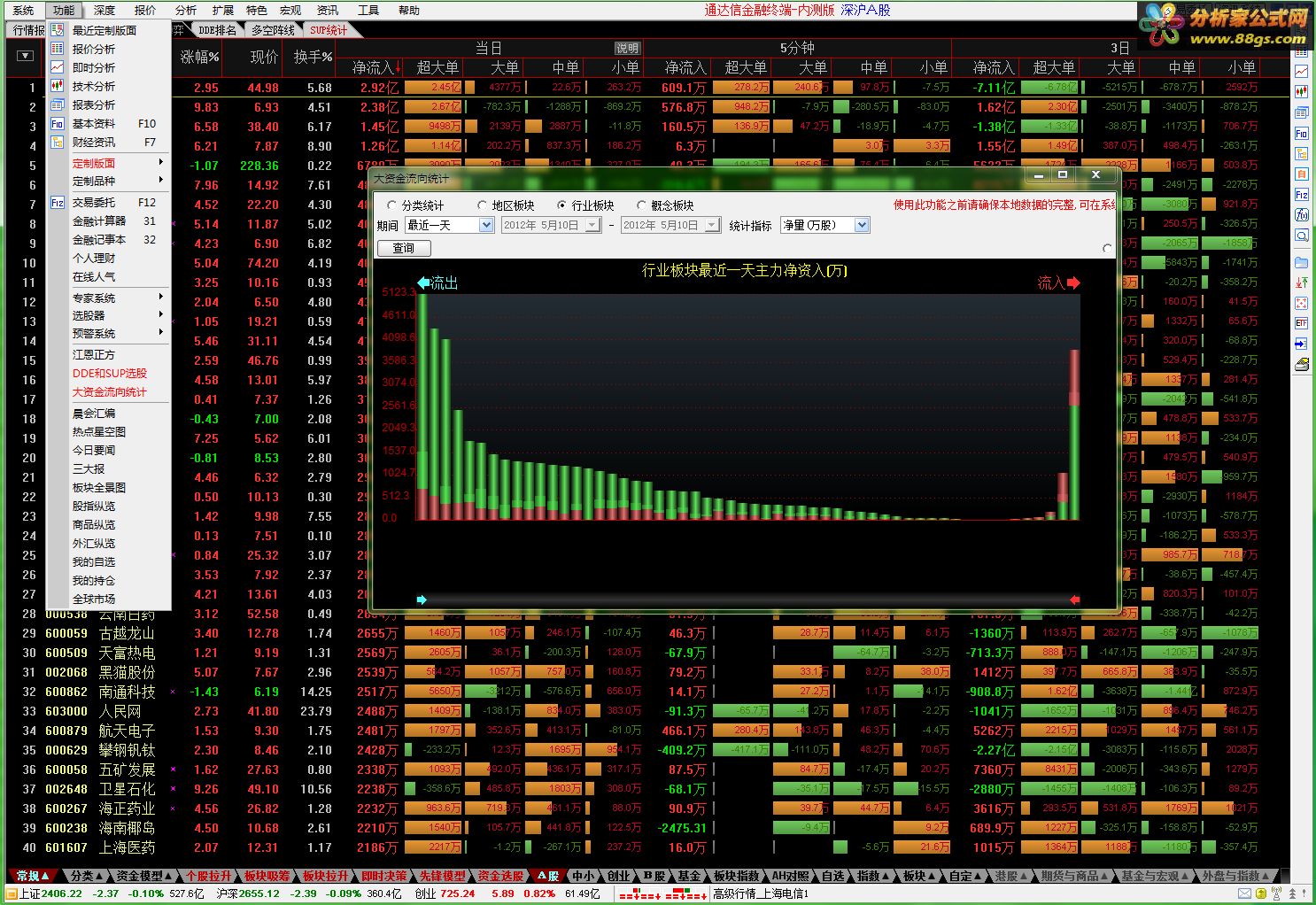
Task: Click the 上证 index value in the status bar
Action: (62, 894)
